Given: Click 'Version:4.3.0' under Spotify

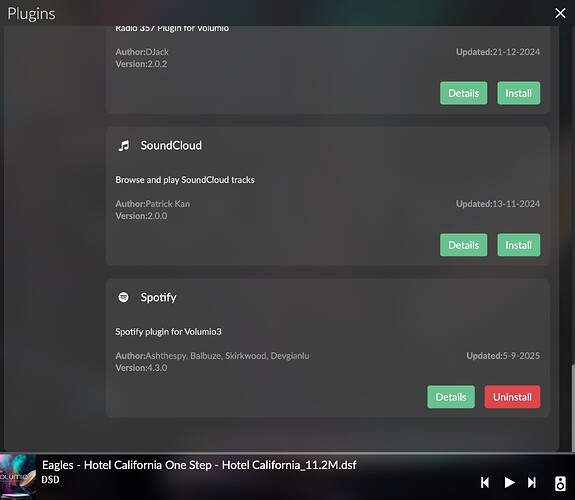Looking at the screenshot, I should (x=141, y=368).
